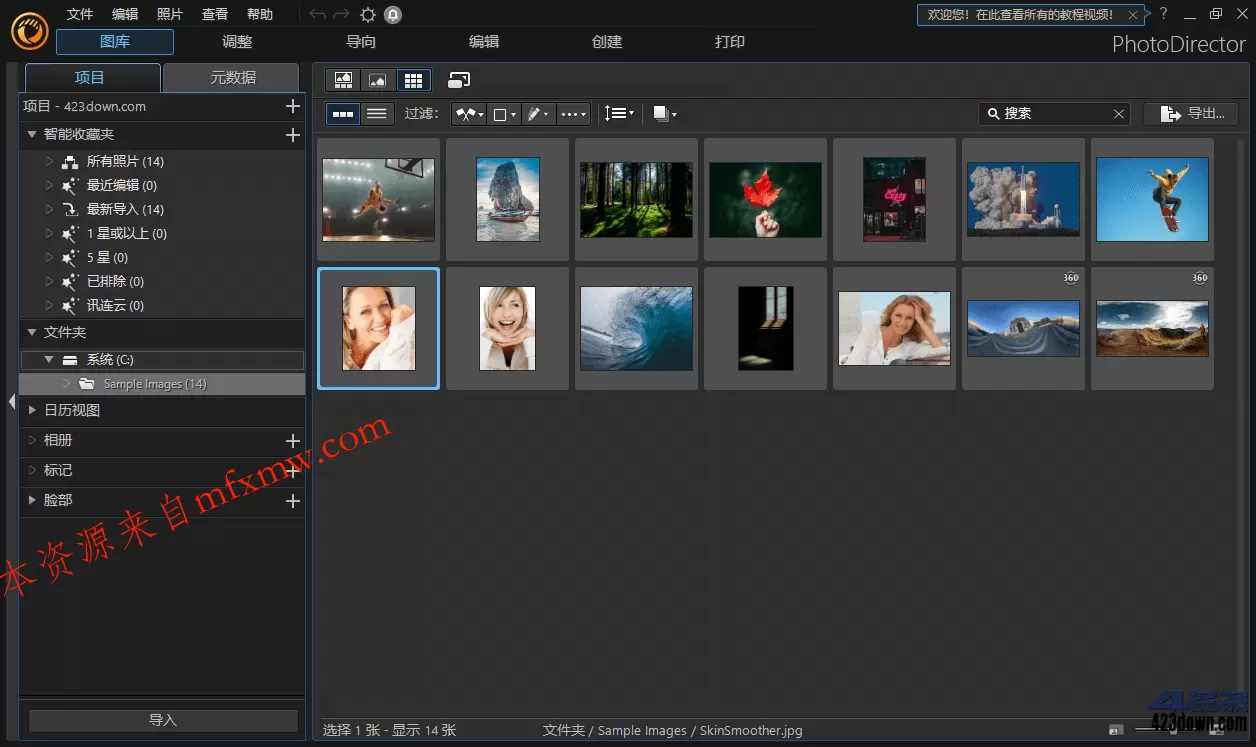Collapse the 智能收藏夹 section
The width and height of the screenshot is (1256, 747).
(x=32, y=135)
